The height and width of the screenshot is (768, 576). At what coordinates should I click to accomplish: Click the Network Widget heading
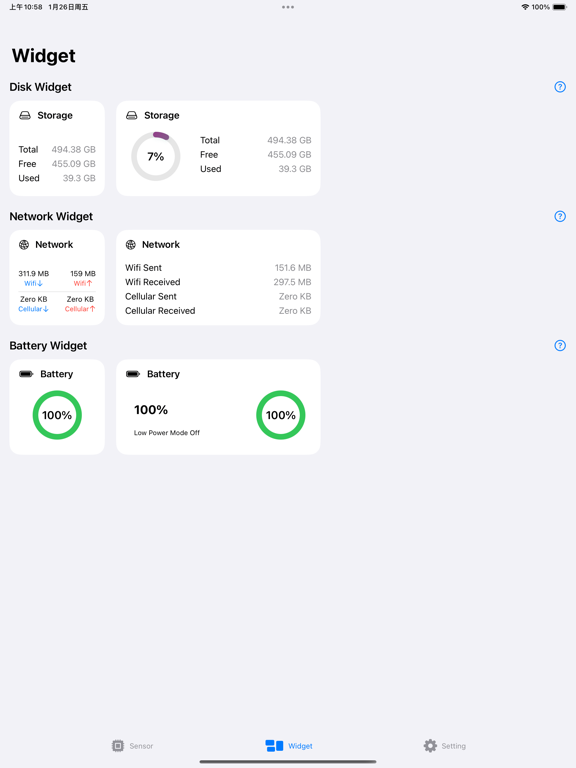(51, 216)
